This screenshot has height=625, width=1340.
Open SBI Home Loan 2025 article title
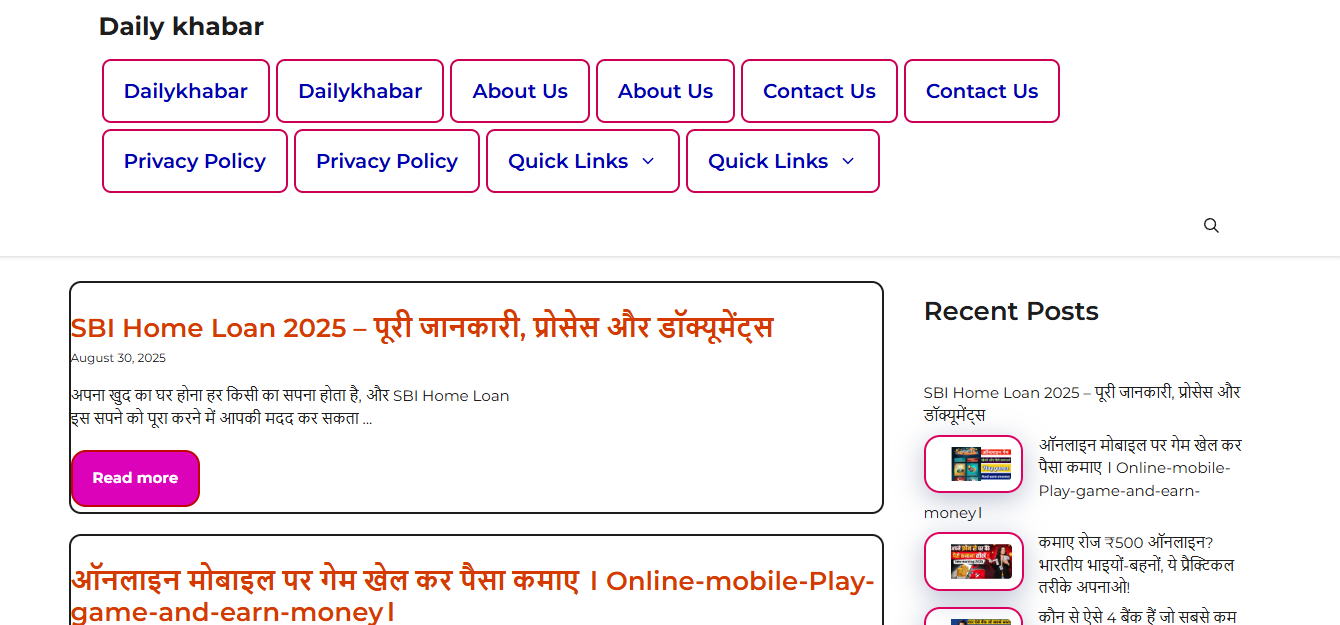422,327
